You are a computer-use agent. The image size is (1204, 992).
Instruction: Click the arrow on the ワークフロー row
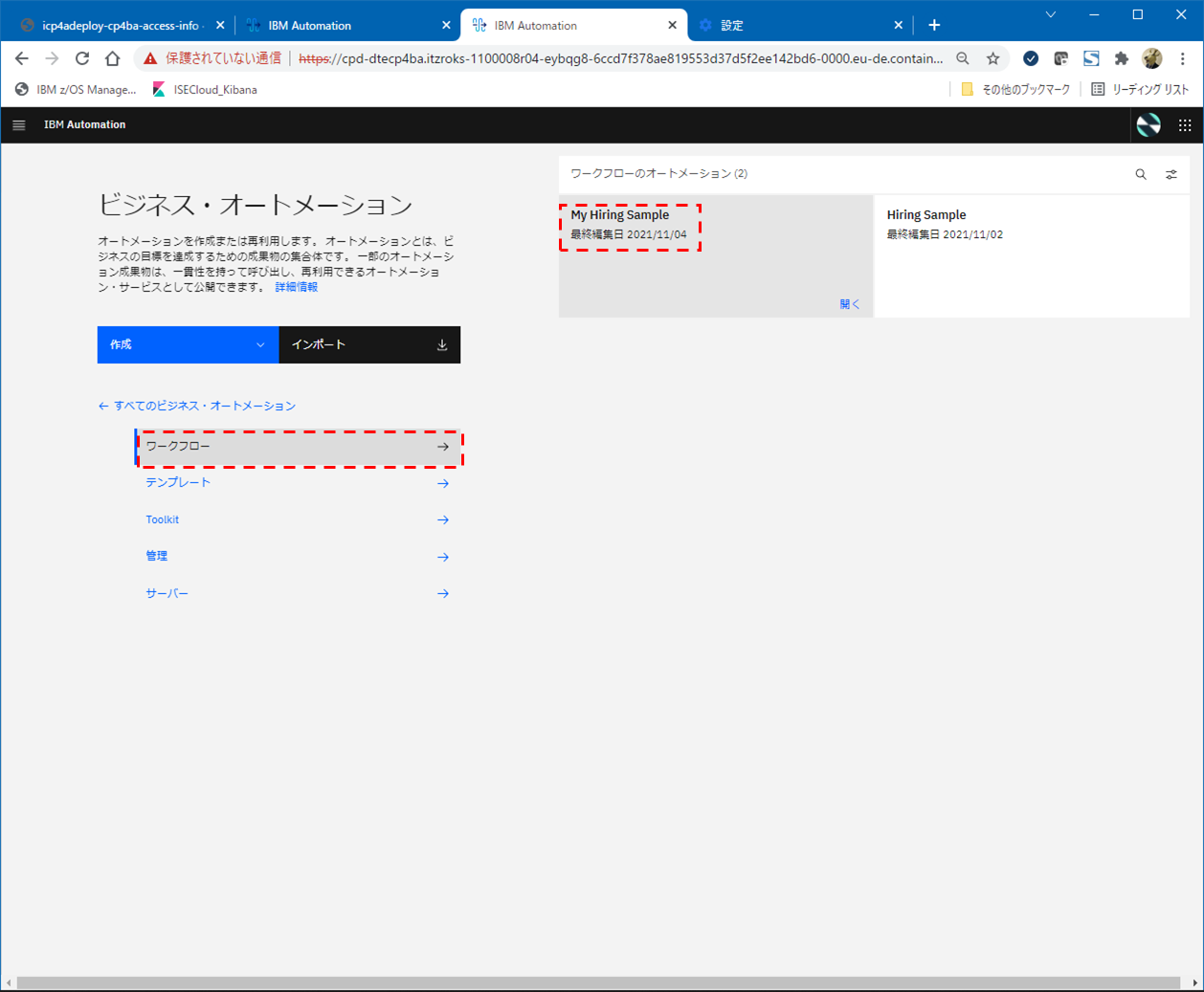coord(443,447)
